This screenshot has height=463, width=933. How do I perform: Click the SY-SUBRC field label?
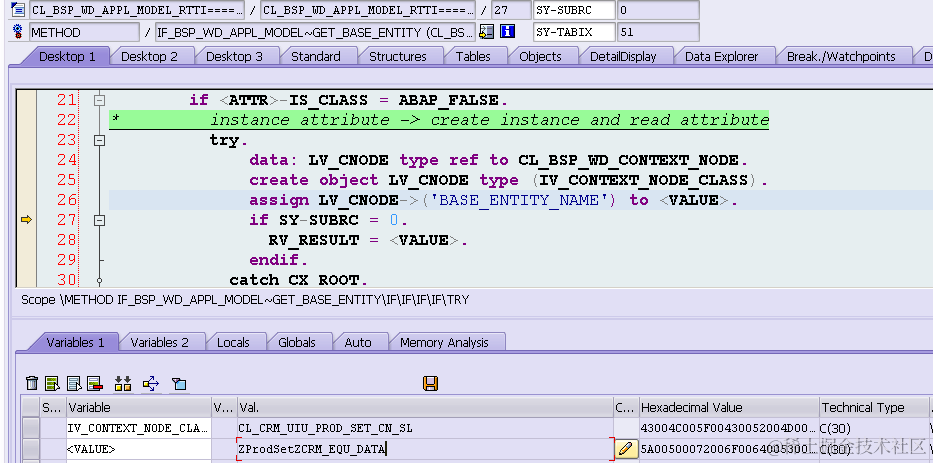(x=574, y=10)
